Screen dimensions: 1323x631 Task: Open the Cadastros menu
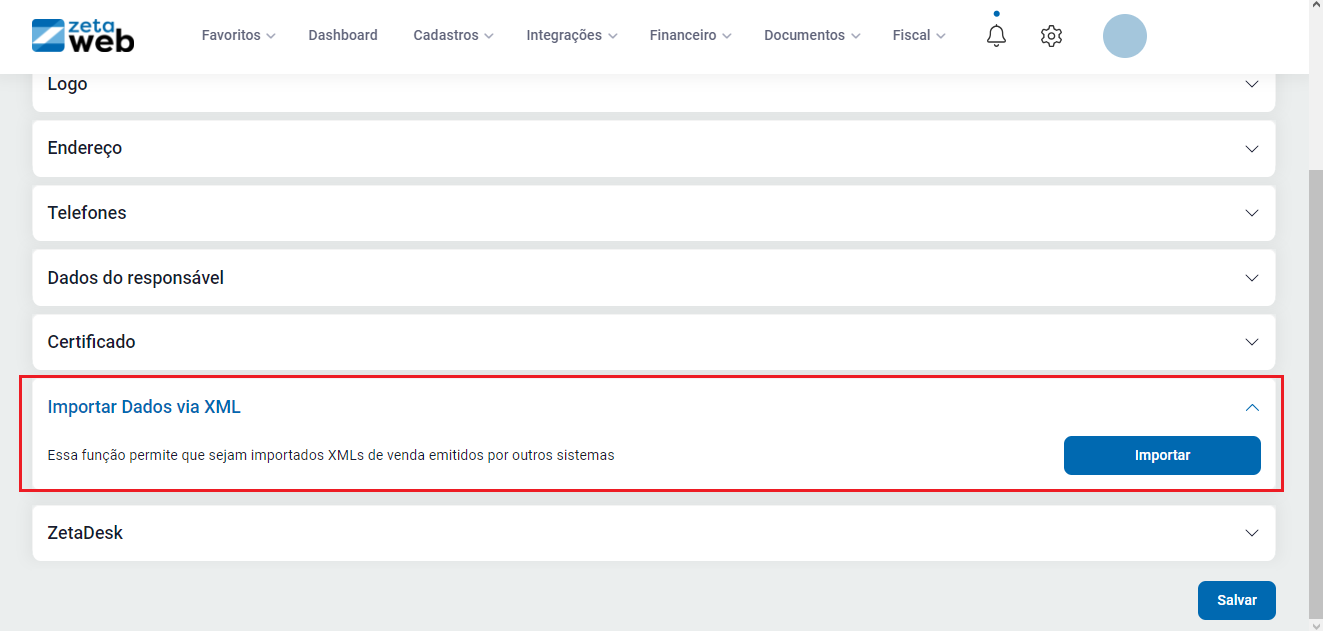click(x=453, y=35)
